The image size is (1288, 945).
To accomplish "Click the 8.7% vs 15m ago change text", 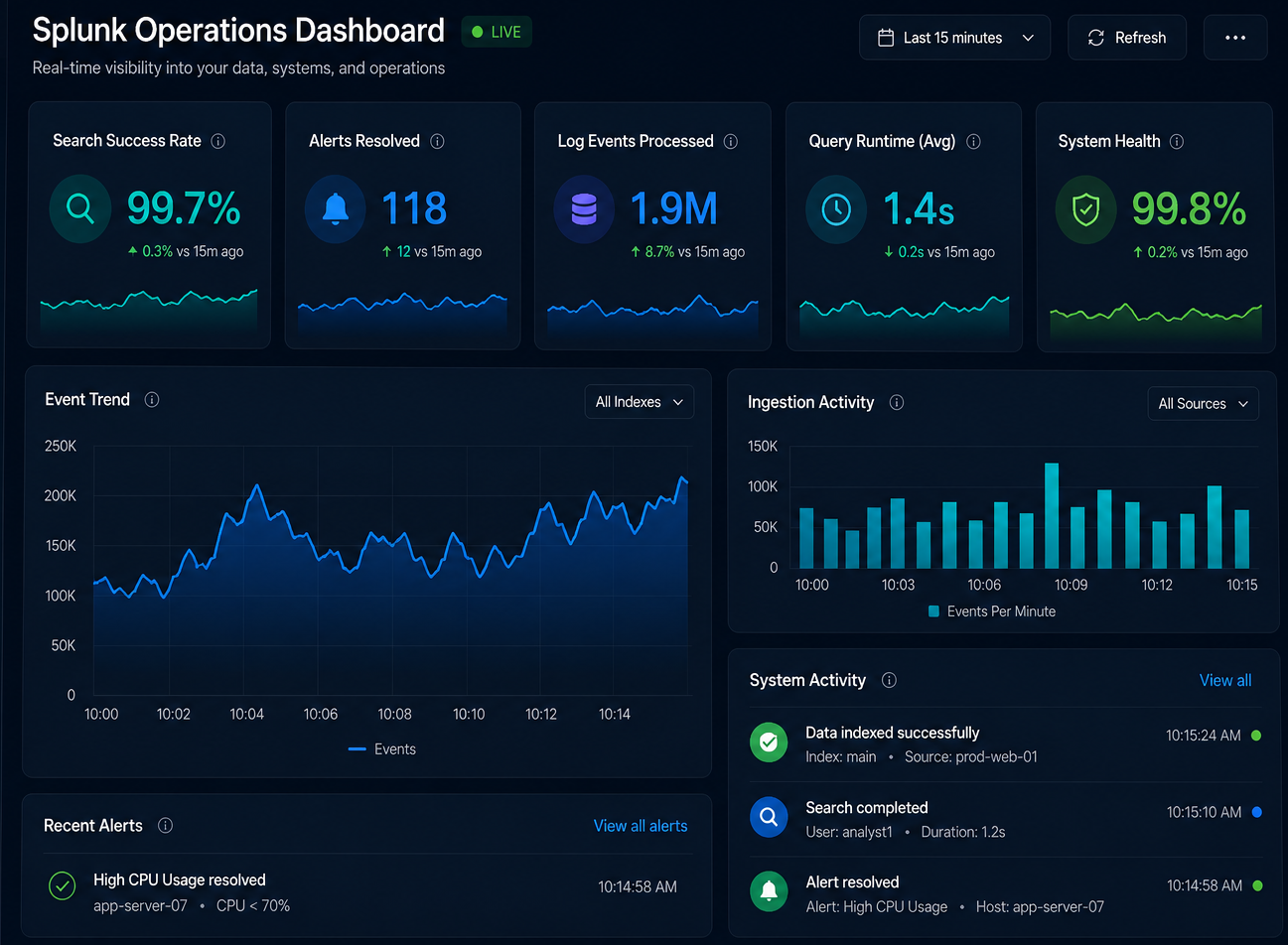I will [x=688, y=252].
